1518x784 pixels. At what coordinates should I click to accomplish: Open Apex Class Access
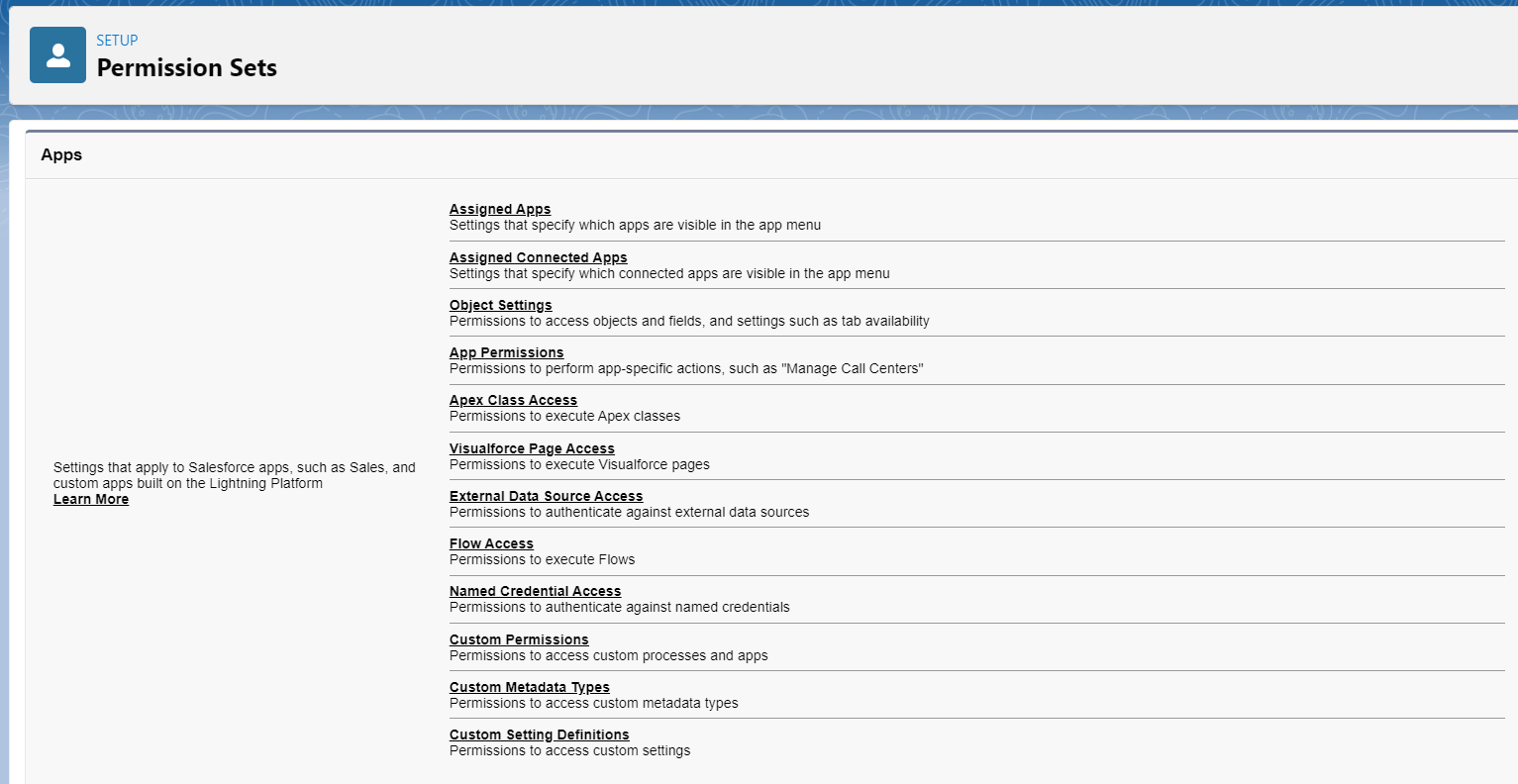[513, 400]
